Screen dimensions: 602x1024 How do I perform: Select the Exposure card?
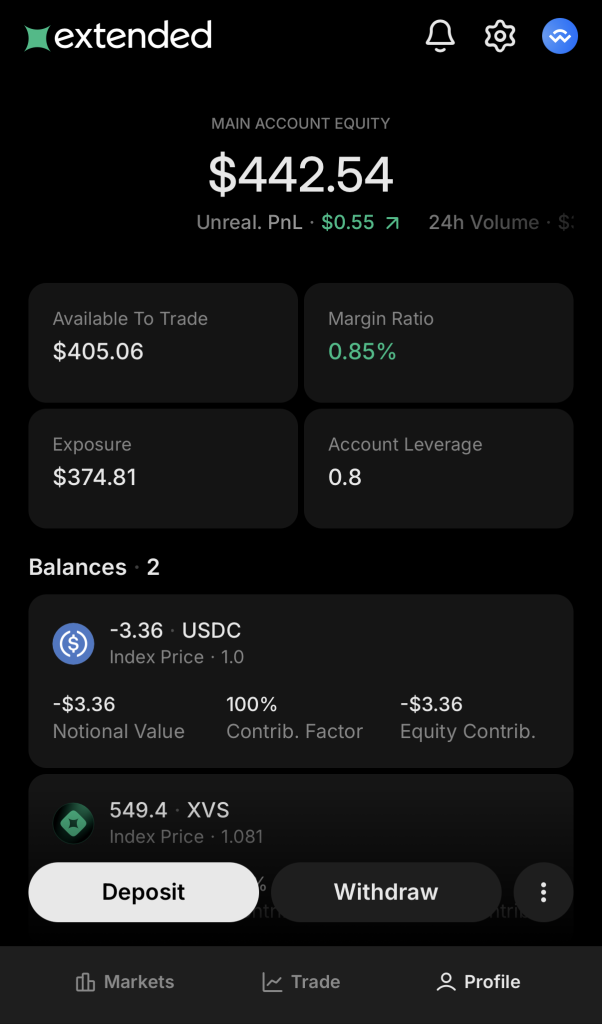point(163,468)
